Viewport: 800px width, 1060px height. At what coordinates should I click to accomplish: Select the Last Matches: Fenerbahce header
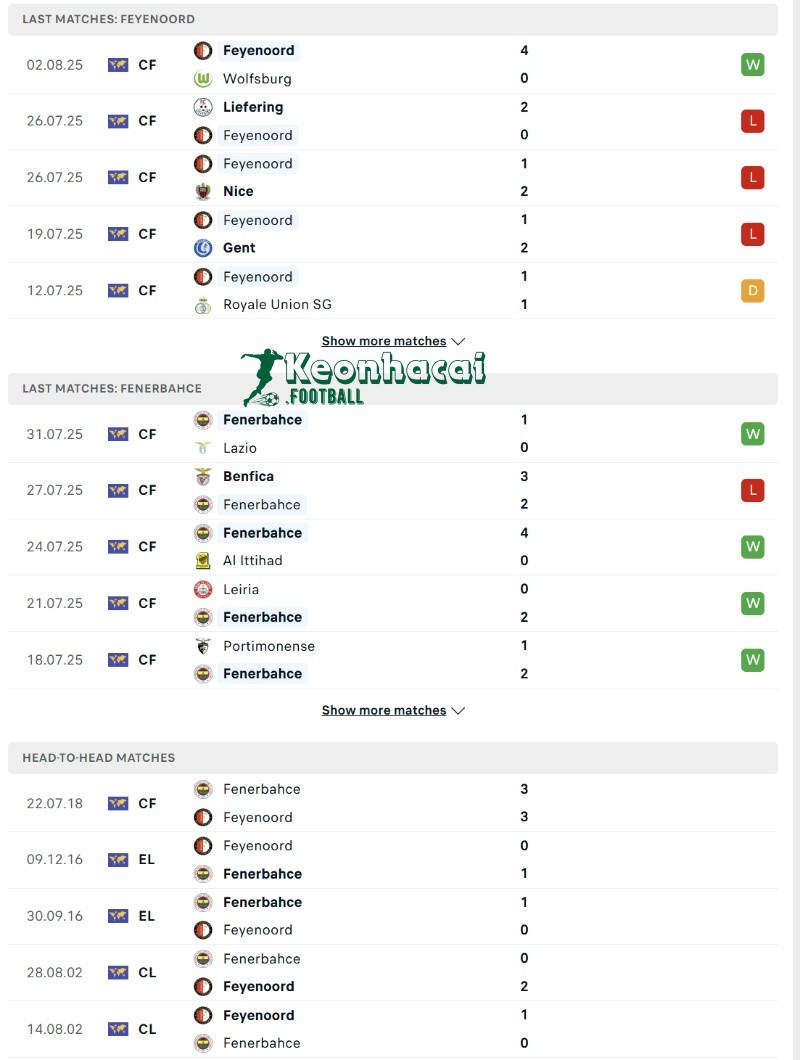point(112,389)
